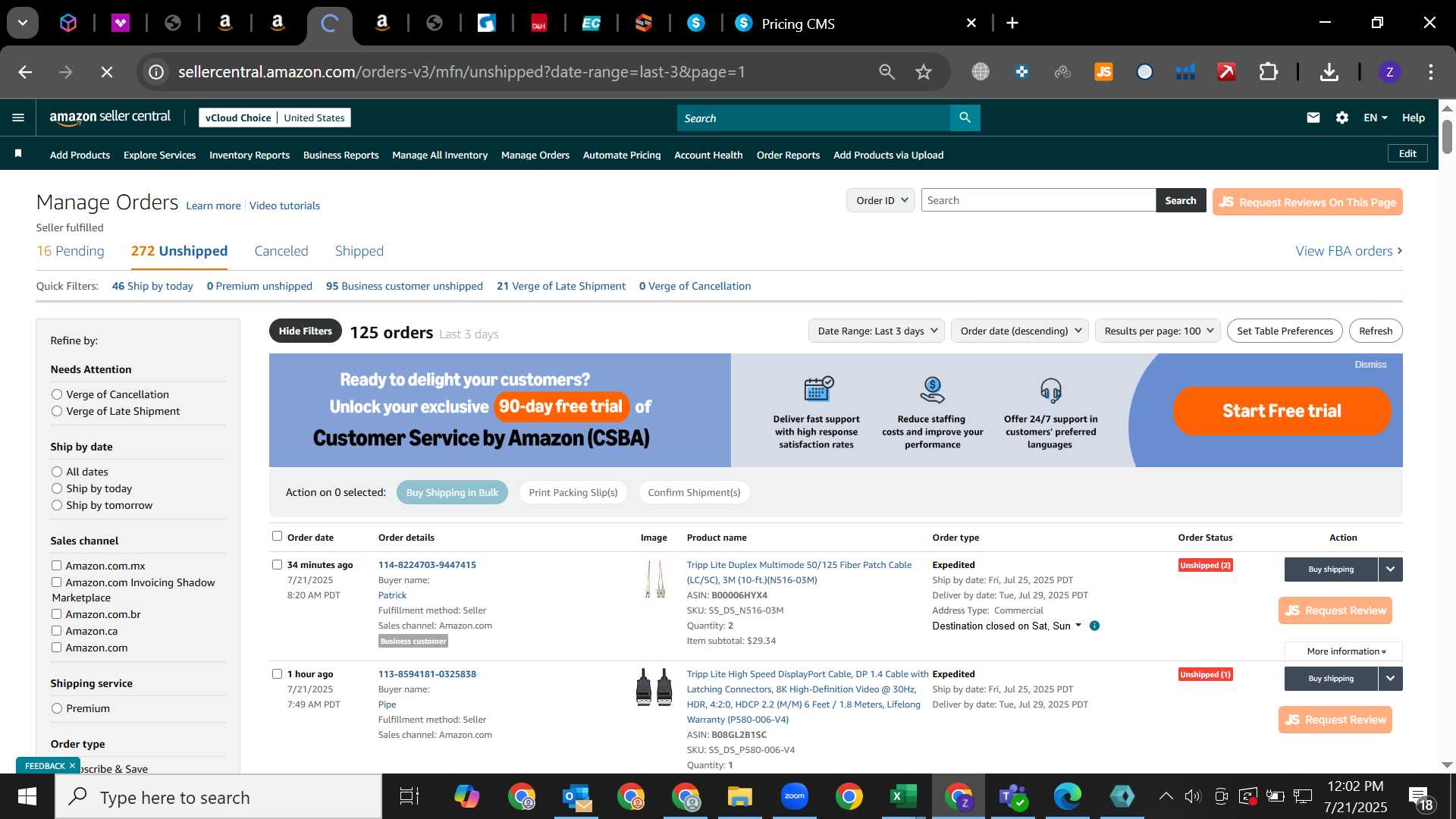Open View FBA orders link

point(1348,251)
